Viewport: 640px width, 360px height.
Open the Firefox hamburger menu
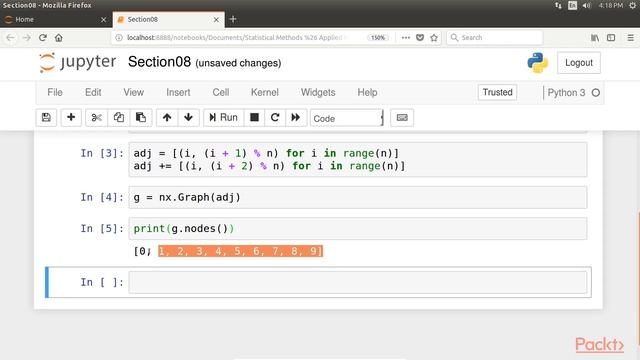[631, 38]
